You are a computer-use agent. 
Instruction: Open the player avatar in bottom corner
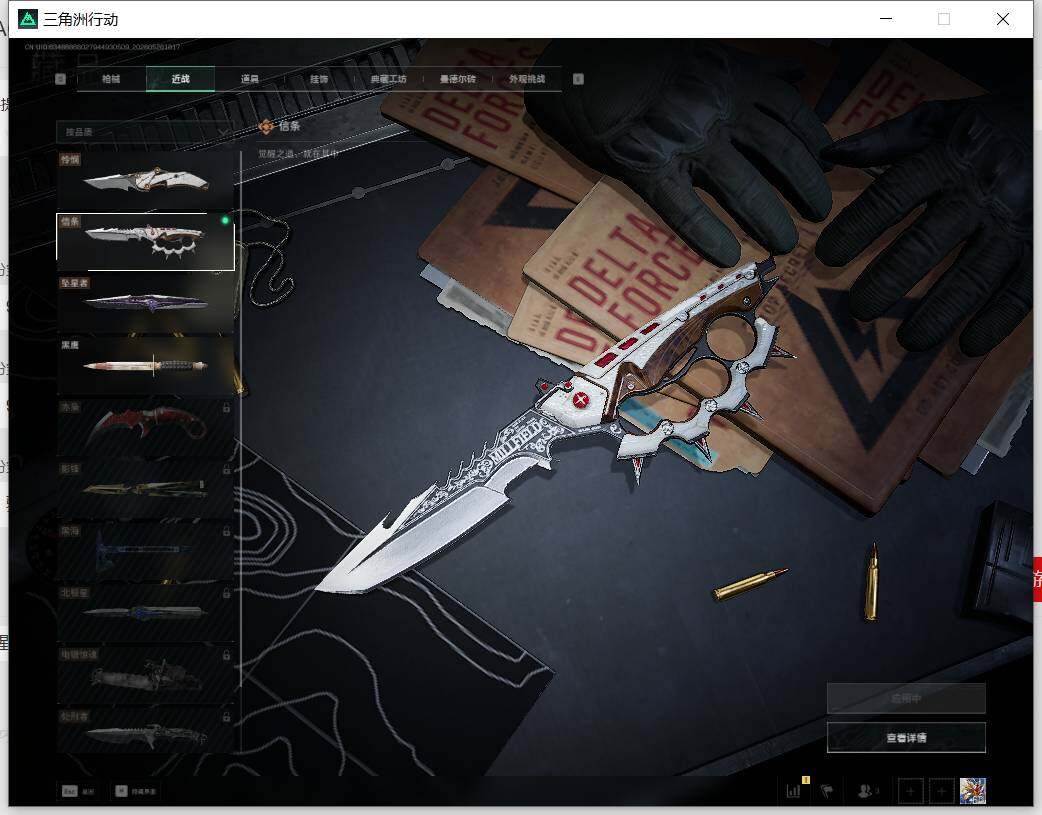[972, 791]
